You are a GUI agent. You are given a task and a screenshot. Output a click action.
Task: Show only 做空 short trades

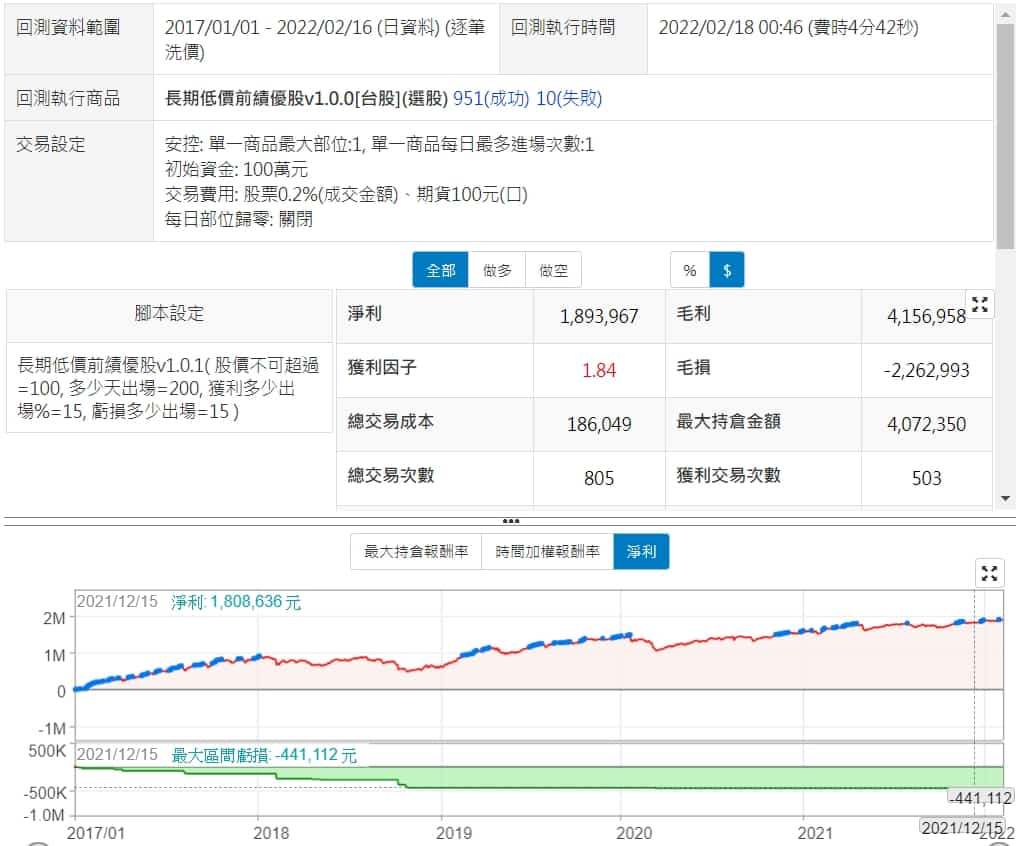click(553, 270)
